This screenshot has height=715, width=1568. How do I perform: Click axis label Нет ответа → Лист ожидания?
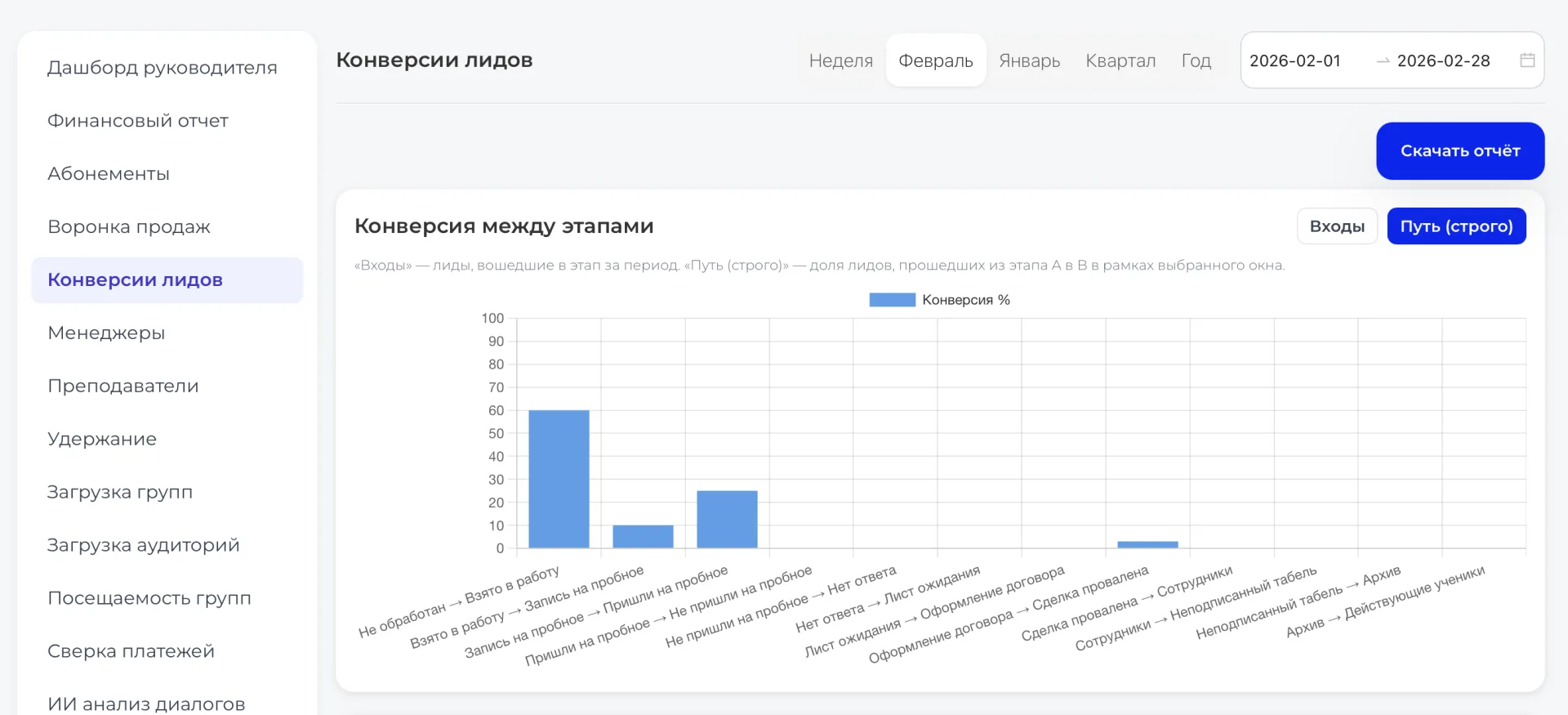click(888, 599)
